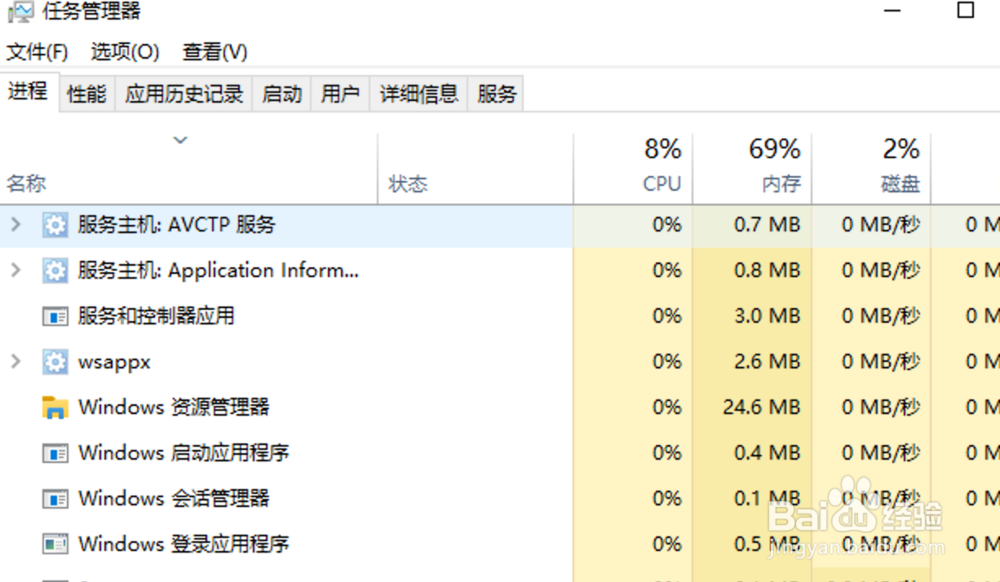Viewport: 1000px width, 582px height.
Task: Collapse arrow above the 名称 column
Action: (181, 140)
